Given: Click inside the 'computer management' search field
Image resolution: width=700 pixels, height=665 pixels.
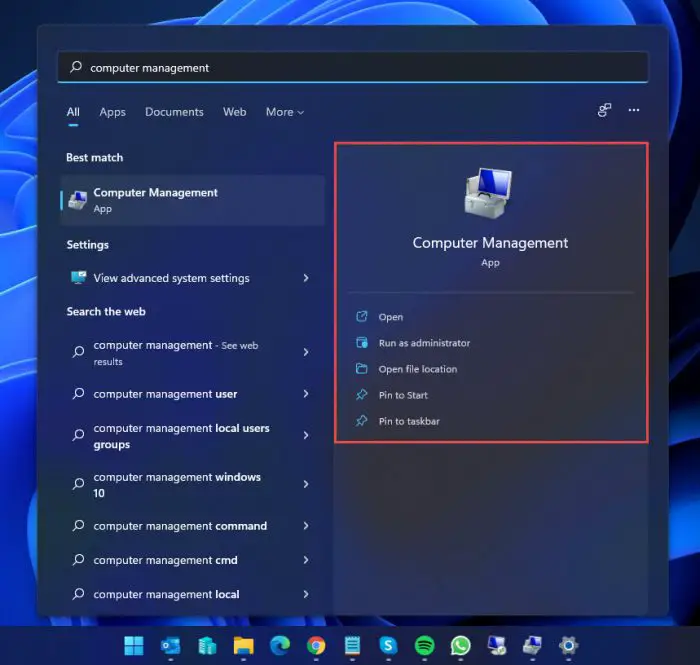Looking at the screenshot, I should pos(353,67).
